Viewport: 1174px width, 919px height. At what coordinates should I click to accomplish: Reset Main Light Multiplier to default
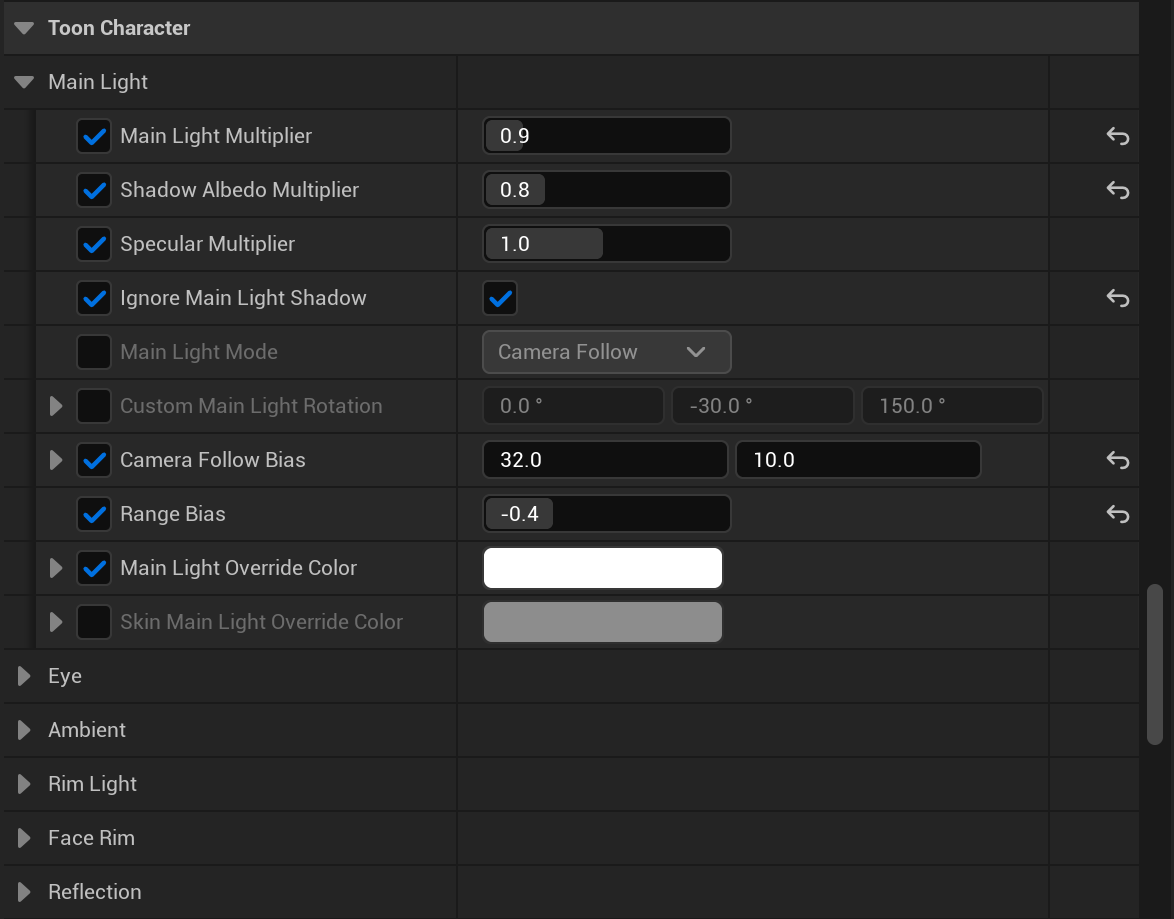(x=1117, y=136)
